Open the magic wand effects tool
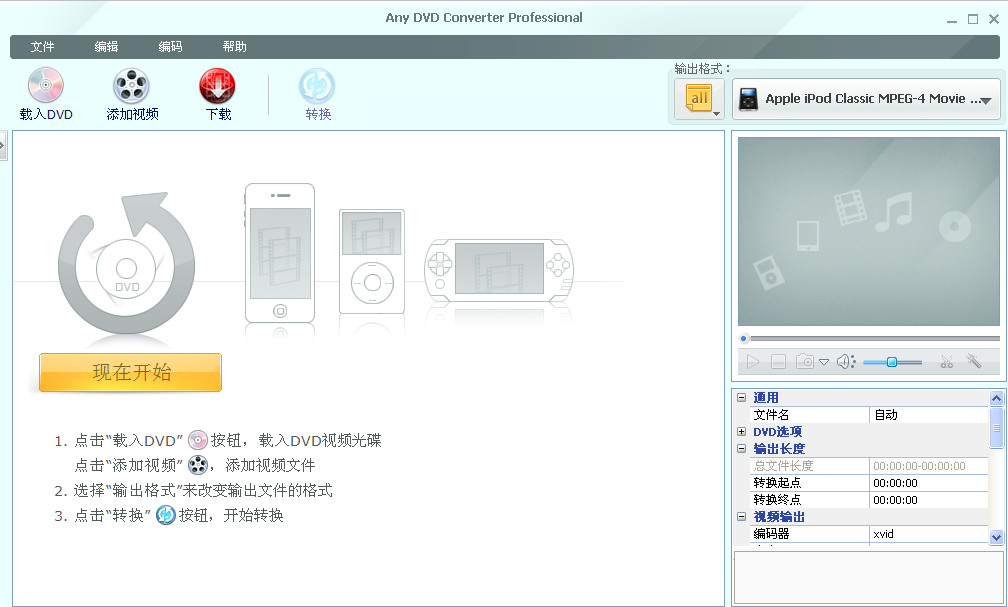 (974, 362)
